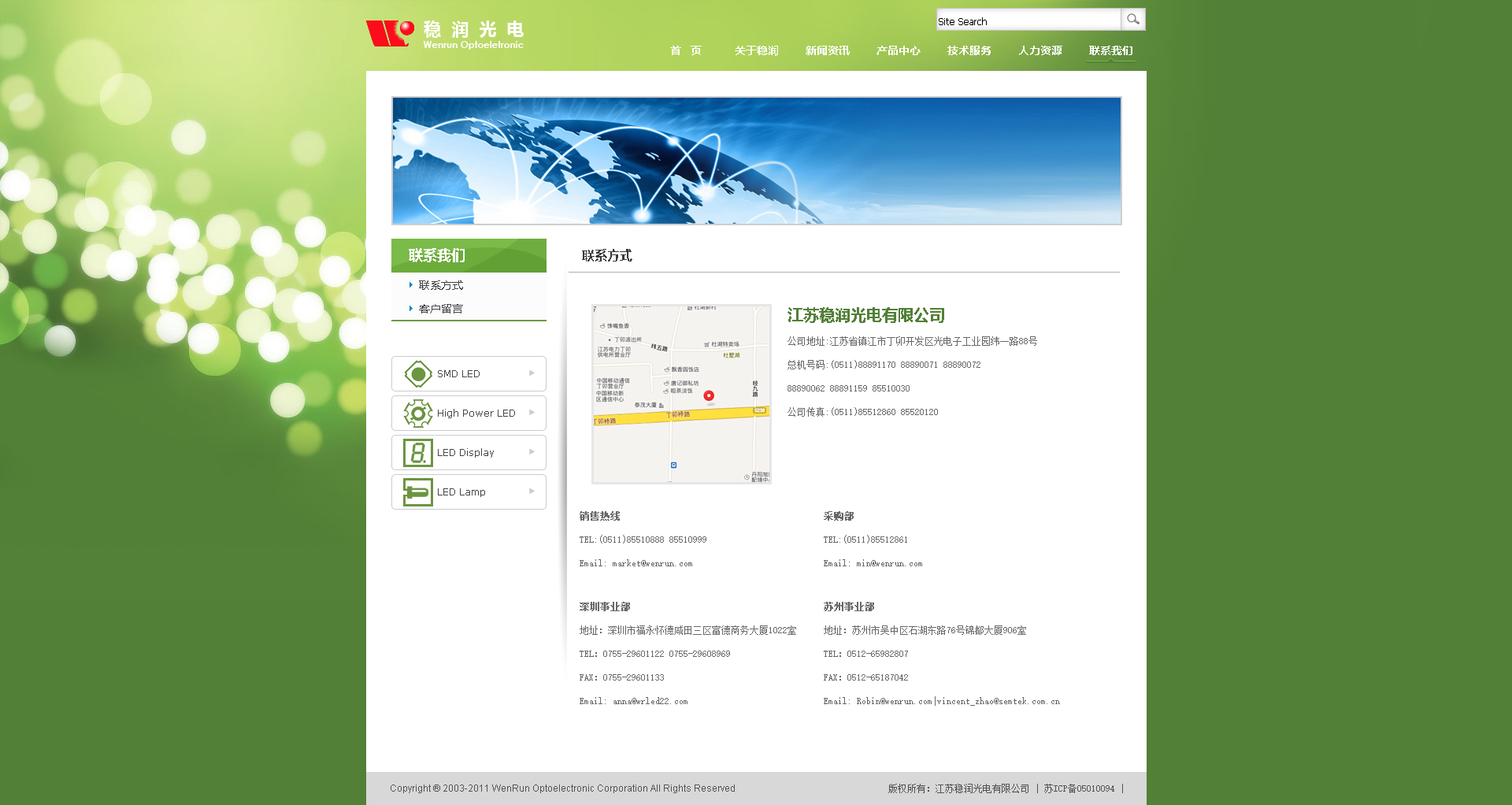Screen dimensions: 1512x805
Task: Open the 首页 home menu item
Action: click(x=685, y=50)
